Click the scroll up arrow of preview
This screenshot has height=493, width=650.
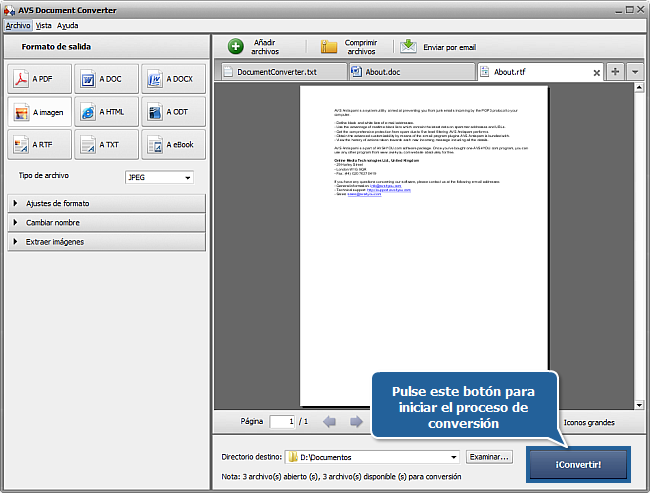(x=639, y=87)
